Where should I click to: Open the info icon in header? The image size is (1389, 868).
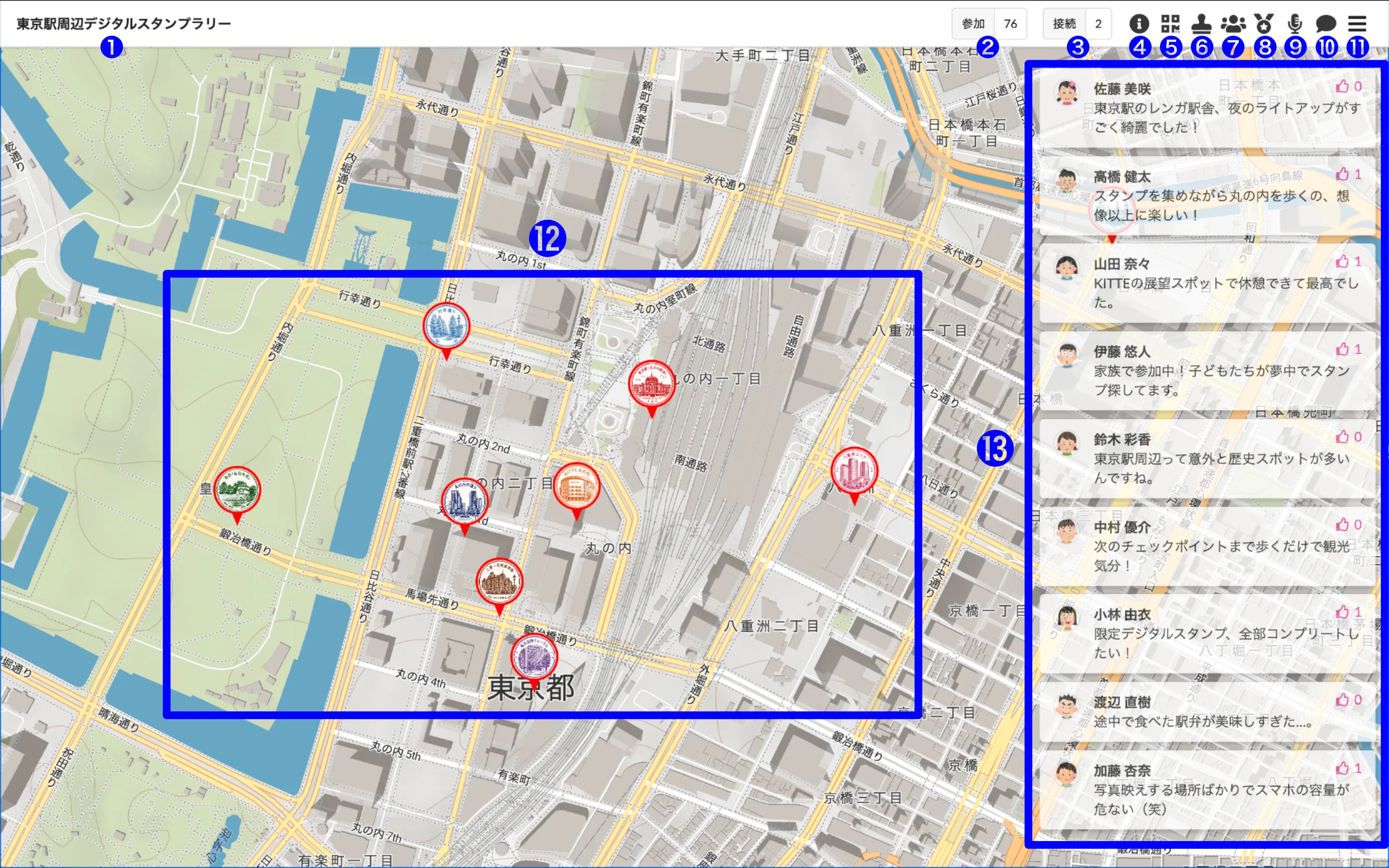tap(1139, 24)
